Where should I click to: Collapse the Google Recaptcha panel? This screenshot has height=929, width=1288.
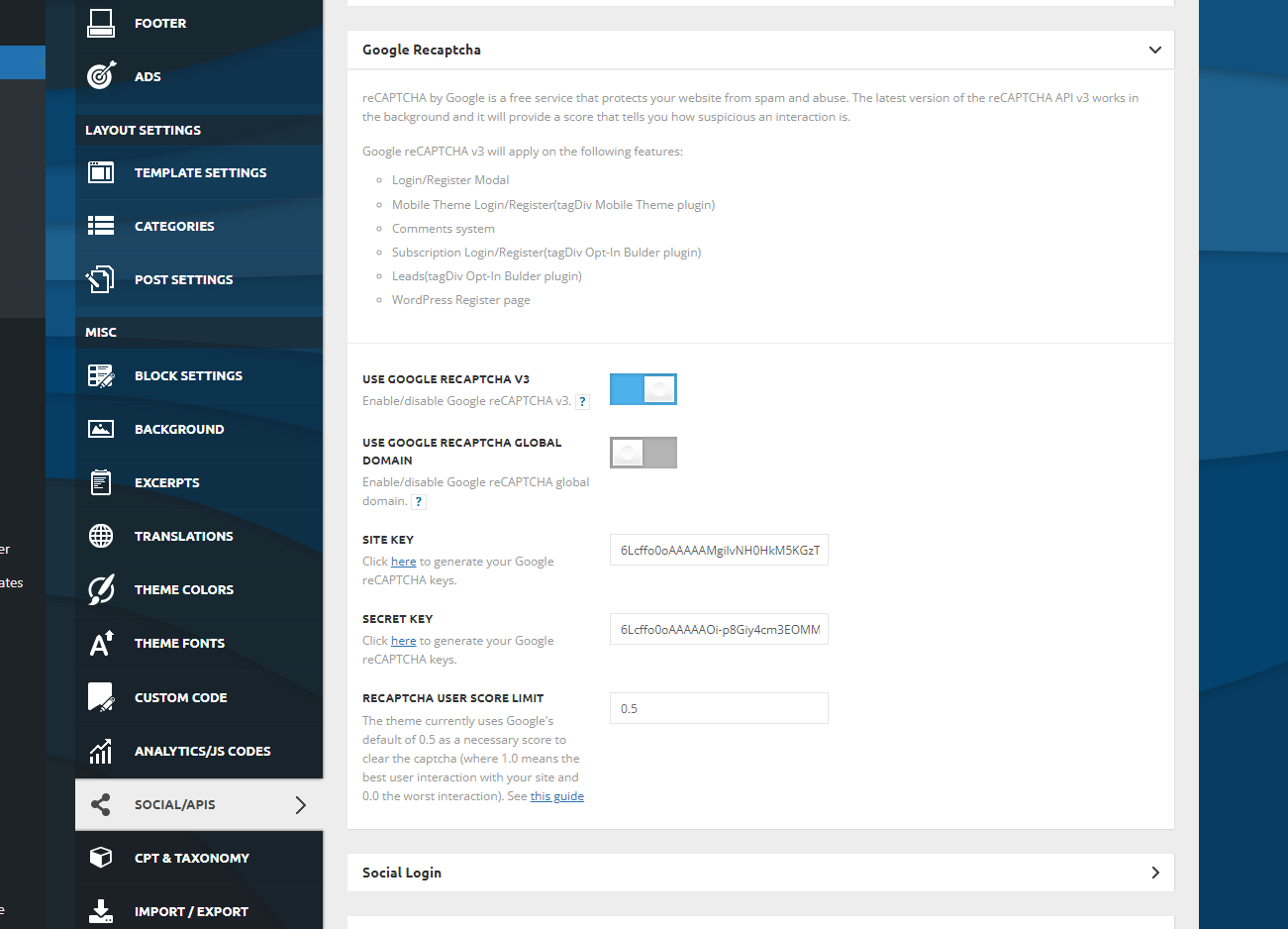tap(1154, 50)
